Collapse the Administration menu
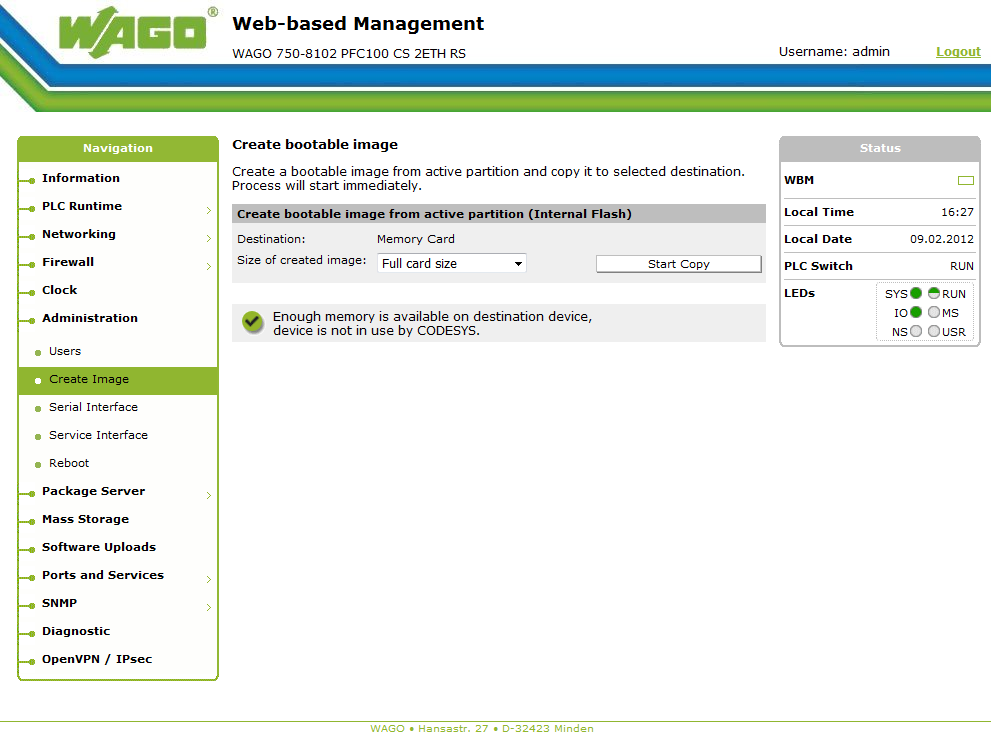Image resolution: width=991 pixels, height=746 pixels. pos(90,318)
